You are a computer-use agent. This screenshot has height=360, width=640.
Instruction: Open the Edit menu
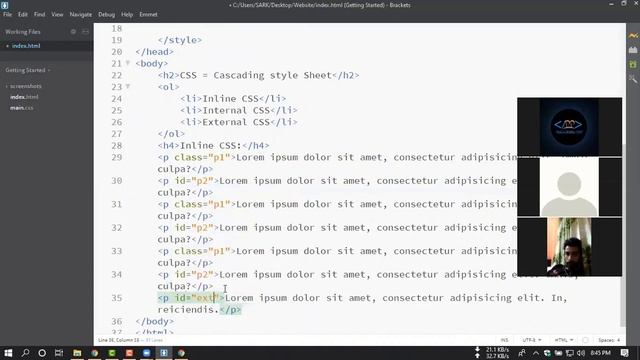click(22, 14)
